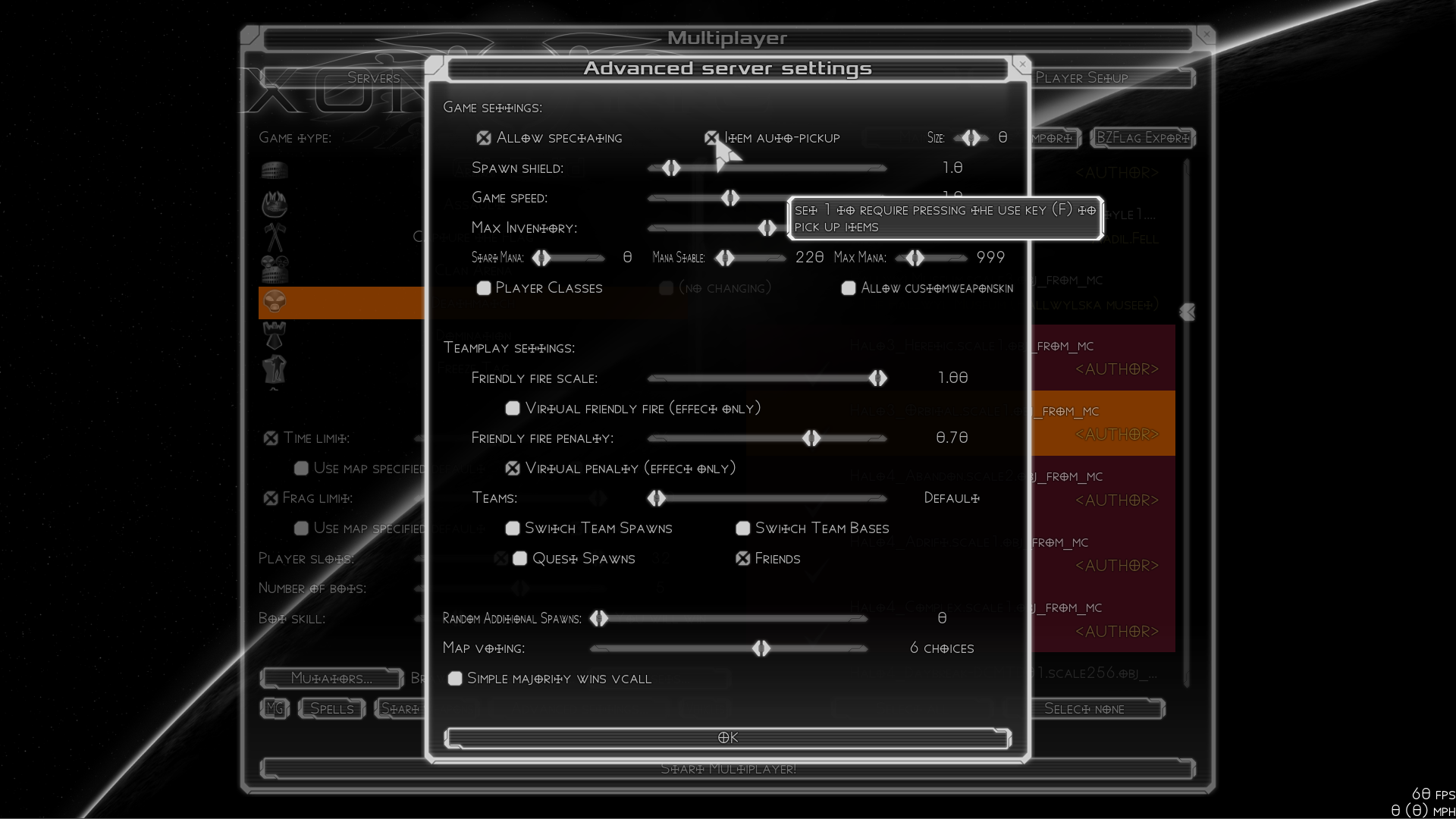1456x819 pixels.
Task: Click Start Multiplayer! button
Action: pos(728,769)
